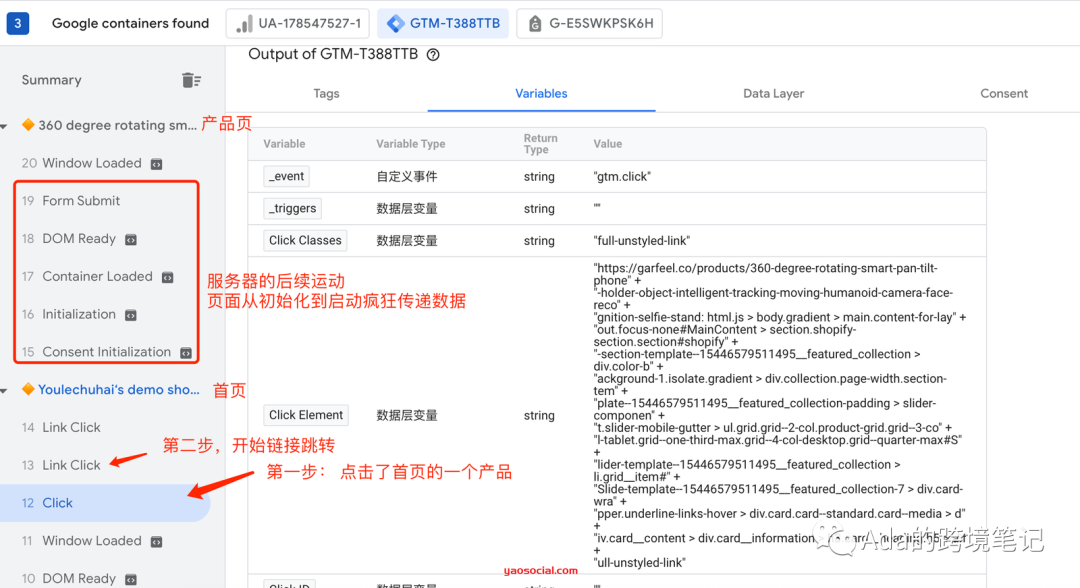Image resolution: width=1080 pixels, height=588 pixels.
Task: Open the UA-178547527-1 Analytics container
Action: point(297,22)
